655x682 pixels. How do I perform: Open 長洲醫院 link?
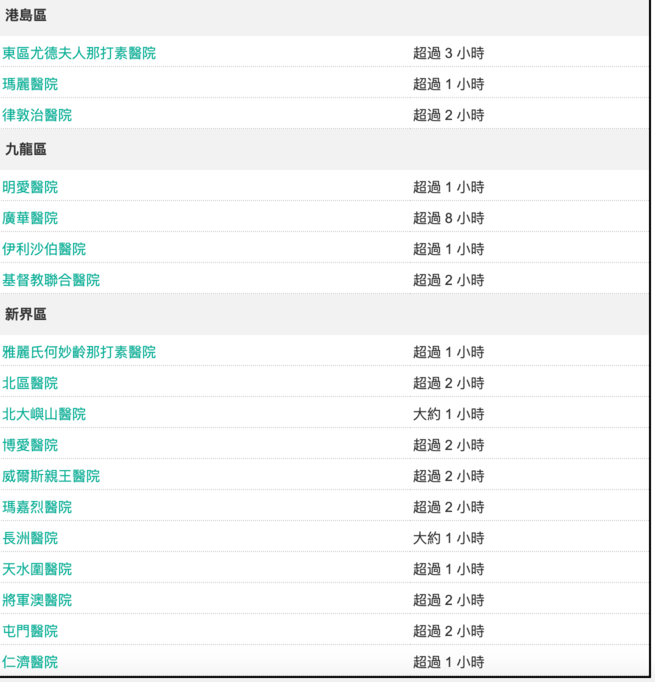pos(30,538)
